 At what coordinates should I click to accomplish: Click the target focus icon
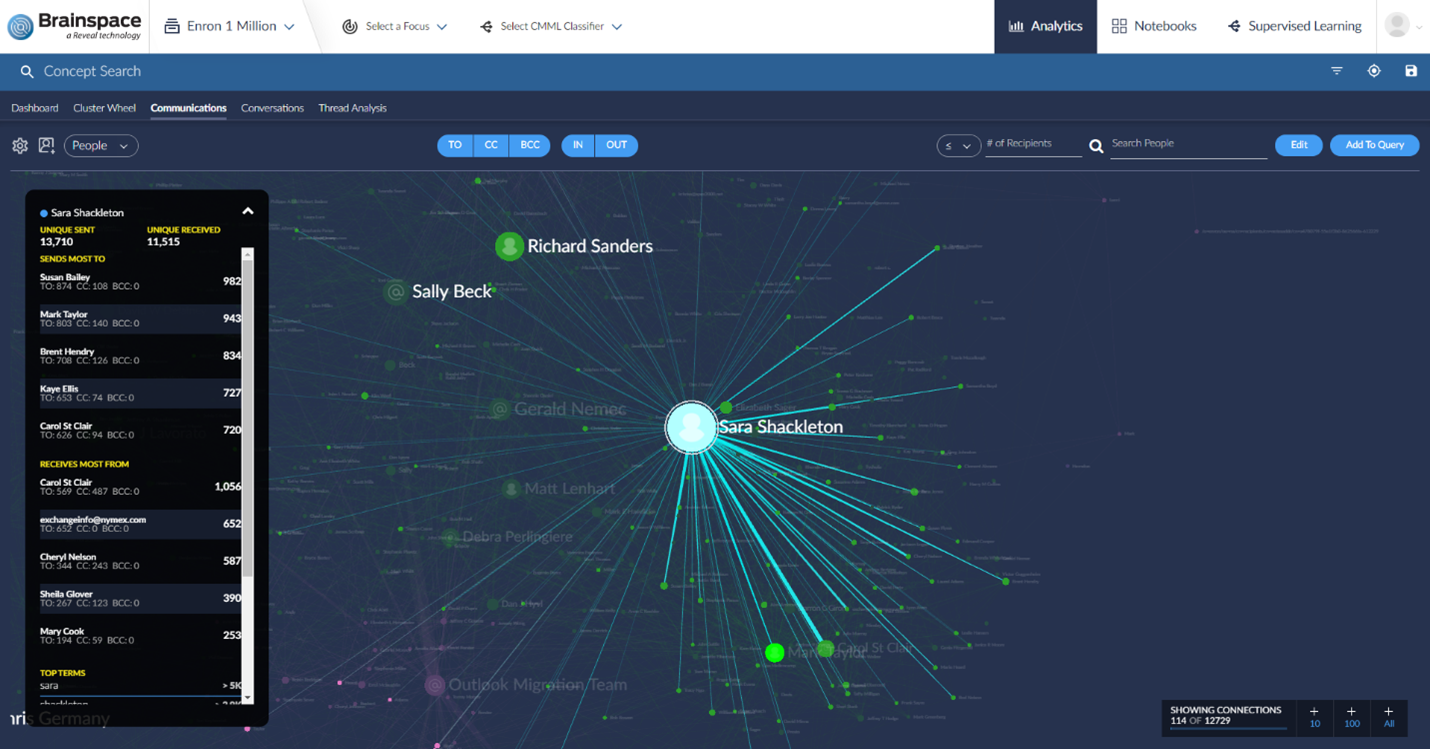1374,71
